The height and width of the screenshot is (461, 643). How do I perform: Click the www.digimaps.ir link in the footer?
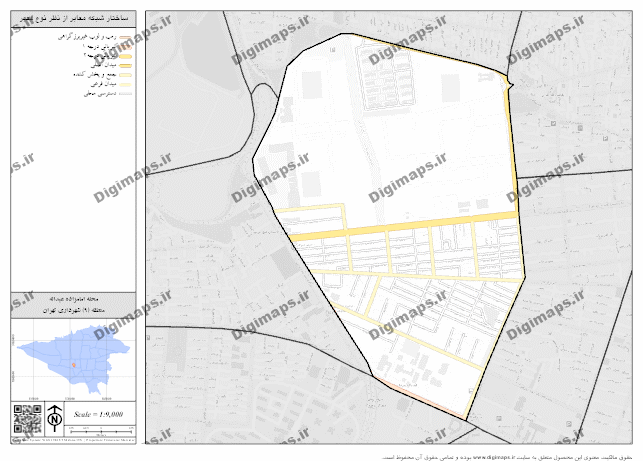[x=496, y=457]
